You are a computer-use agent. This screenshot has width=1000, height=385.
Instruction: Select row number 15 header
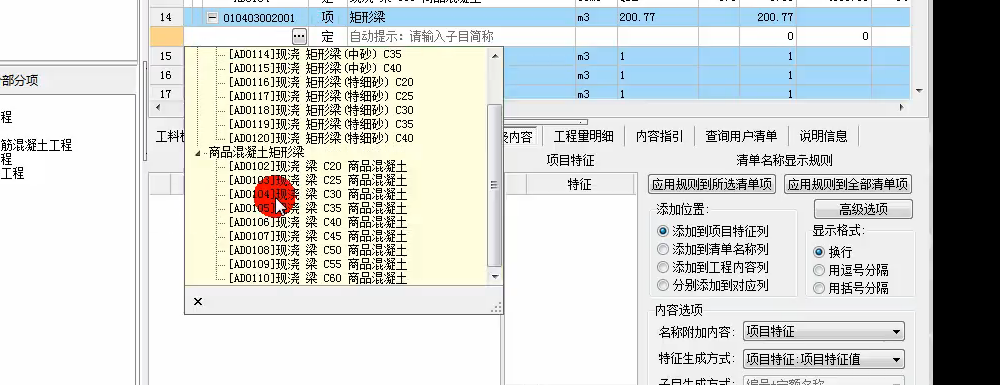coord(166,57)
